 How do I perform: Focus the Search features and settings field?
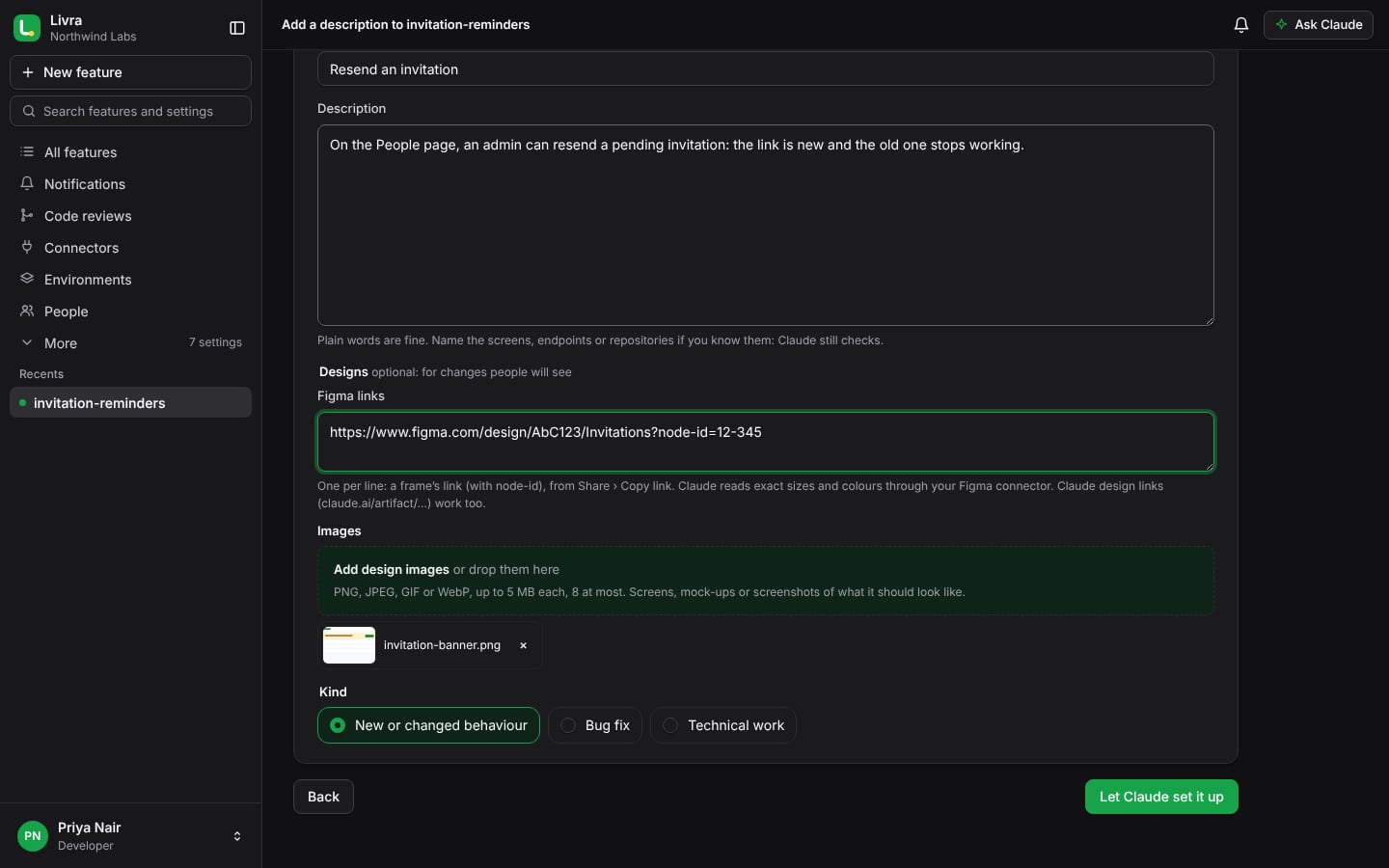coord(130,111)
